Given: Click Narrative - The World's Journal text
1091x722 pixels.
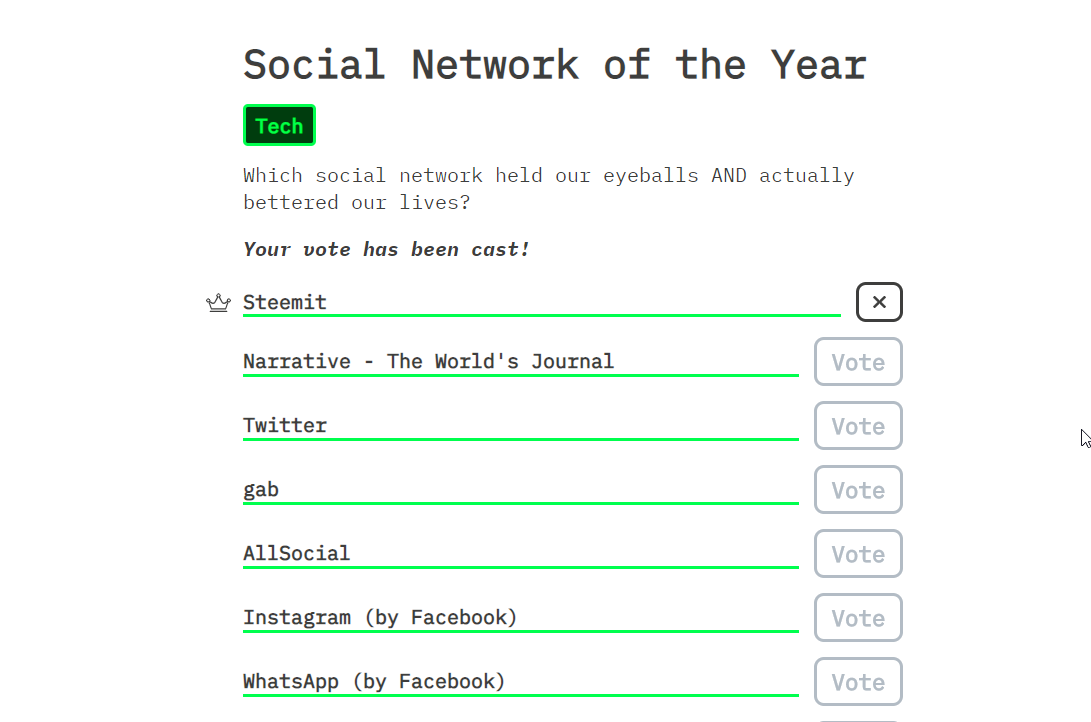Looking at the screenshot, I should [428, 361].
